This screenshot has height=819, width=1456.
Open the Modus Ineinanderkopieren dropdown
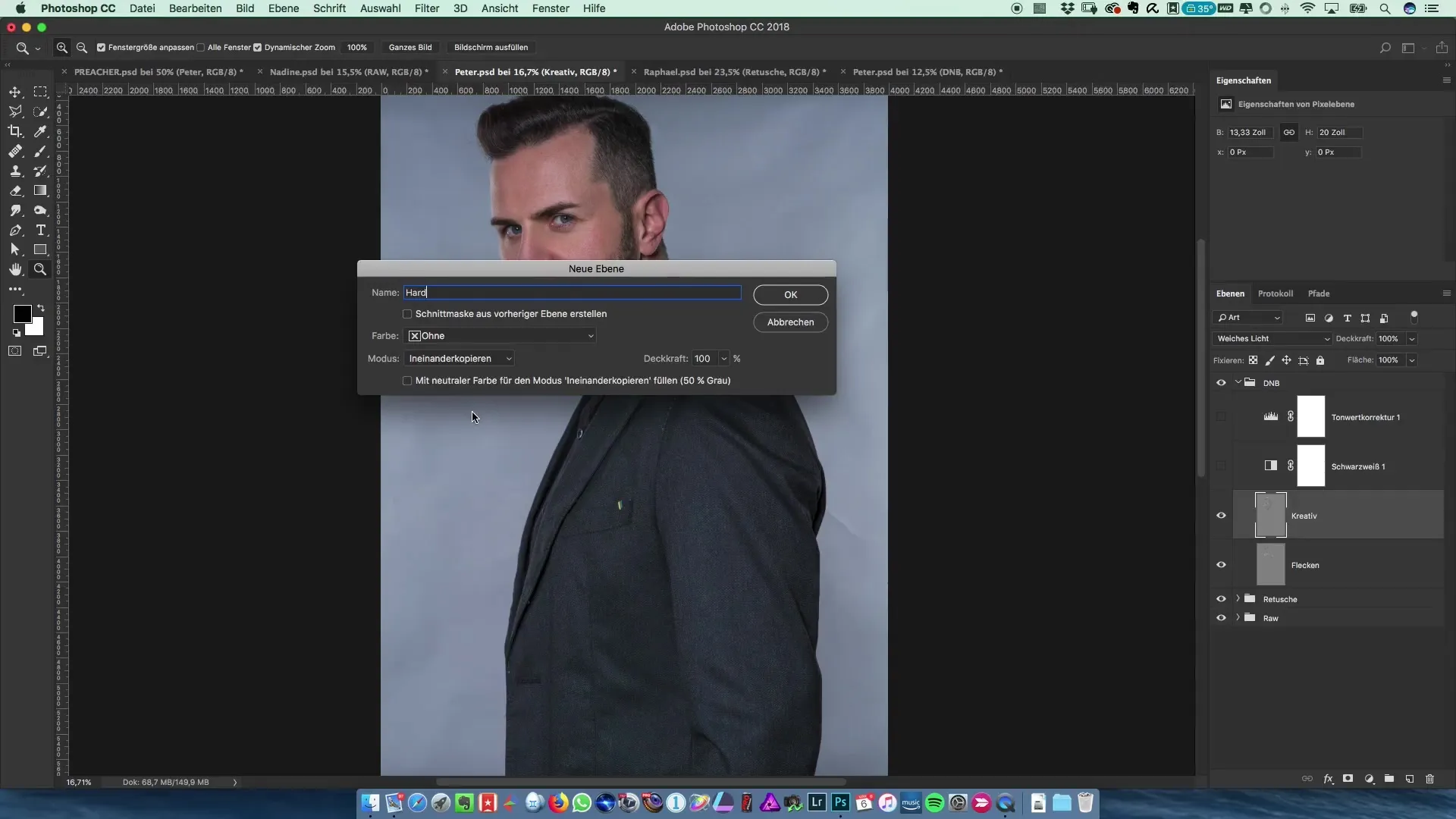pyautogui.click(x=460, y=359)
